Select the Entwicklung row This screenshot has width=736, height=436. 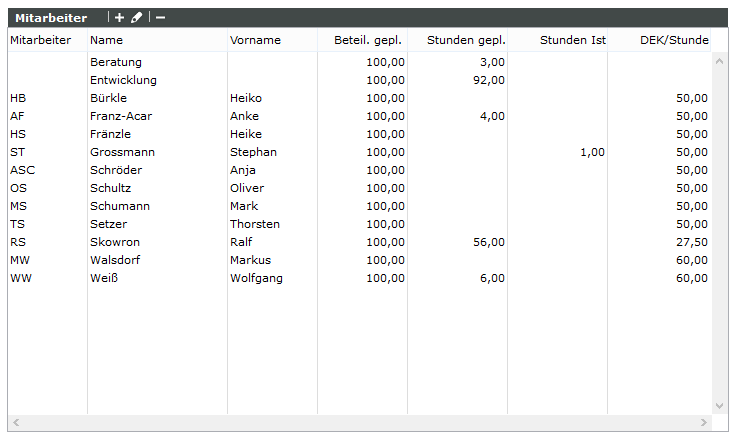123,80
